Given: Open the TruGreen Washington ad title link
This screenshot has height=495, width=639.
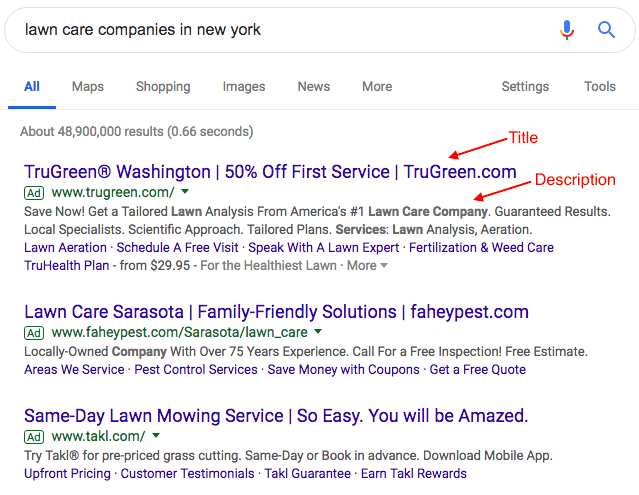Looking at the screenshot, I should click(270, 171).
